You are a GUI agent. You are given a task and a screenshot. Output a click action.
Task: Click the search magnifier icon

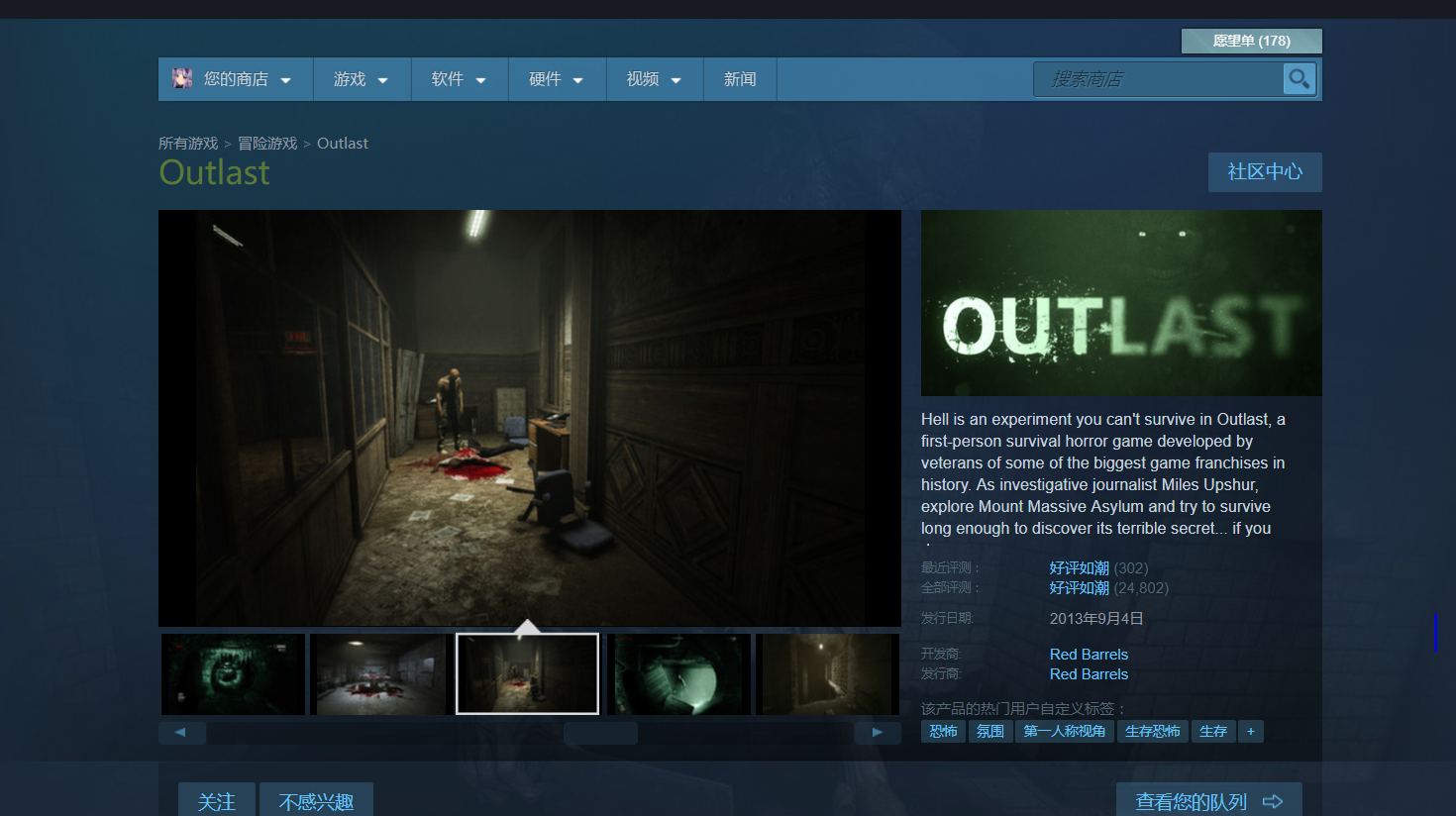point(1299,79)
